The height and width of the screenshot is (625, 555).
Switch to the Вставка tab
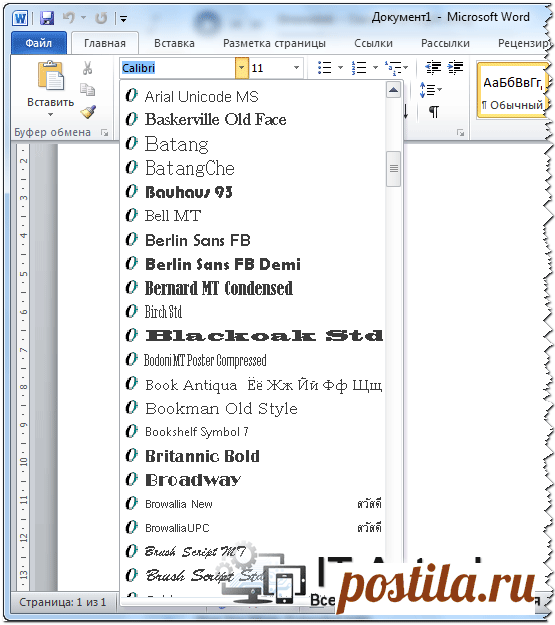point(174,43)
